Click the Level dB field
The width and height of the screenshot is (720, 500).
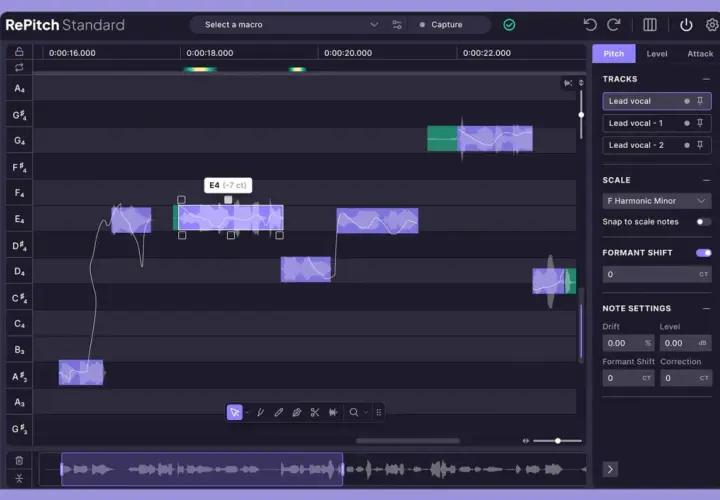pyautogui.click(x=686, y=343)
